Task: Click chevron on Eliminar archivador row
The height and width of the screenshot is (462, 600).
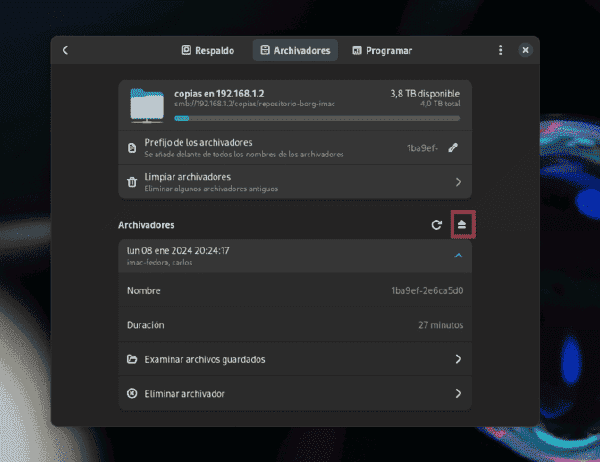Action: [x=458, y=393]
